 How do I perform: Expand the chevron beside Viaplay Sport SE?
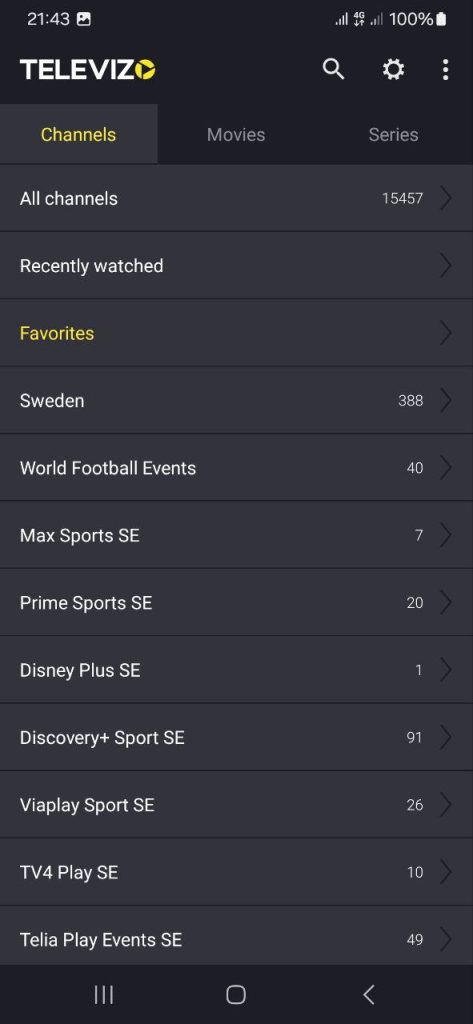click(x=446, y=805)
